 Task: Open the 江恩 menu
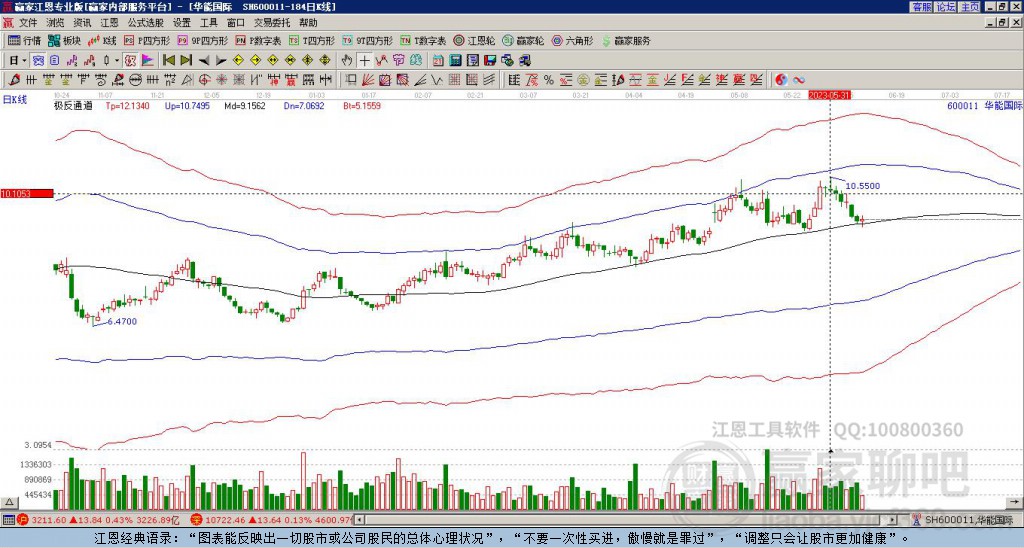109,23
